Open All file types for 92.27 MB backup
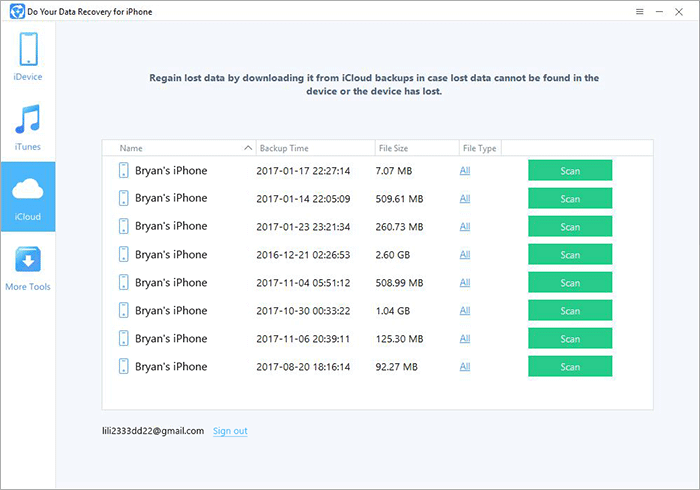Image resolution: width=700 pixels, height=490 pixels. (465, 366)
